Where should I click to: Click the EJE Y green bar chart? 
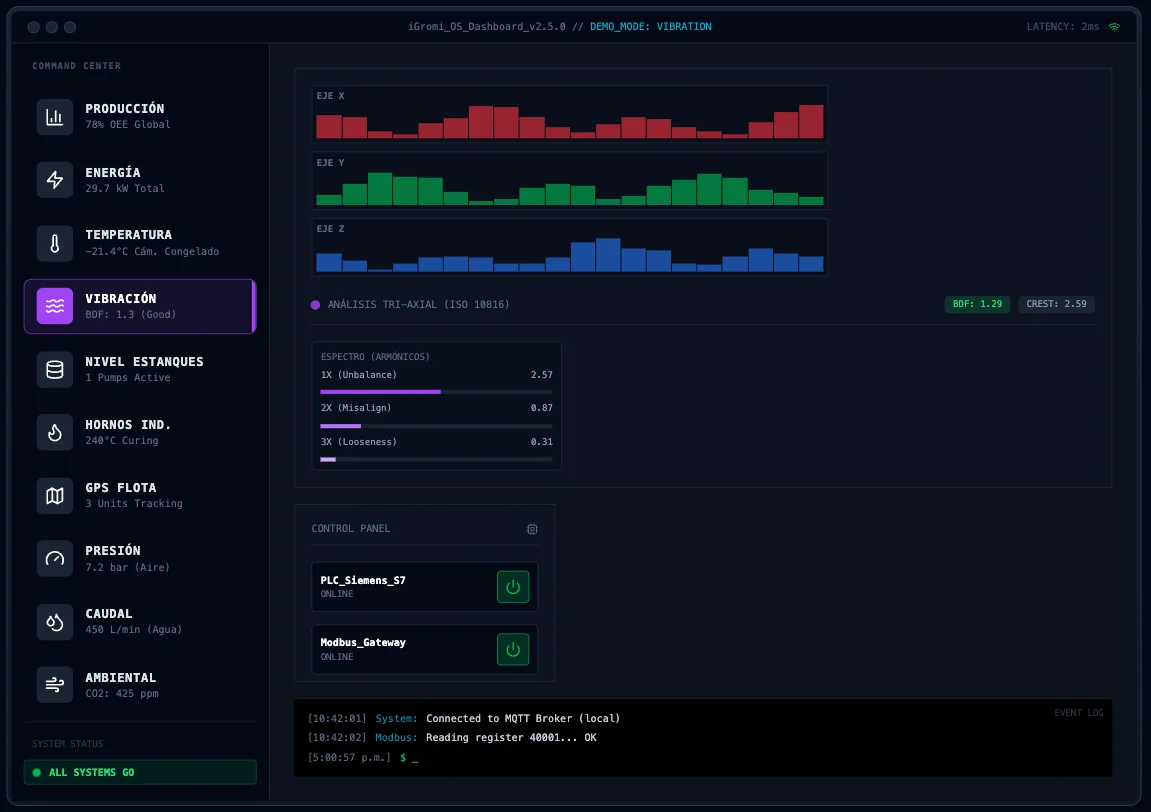point(570,181)
